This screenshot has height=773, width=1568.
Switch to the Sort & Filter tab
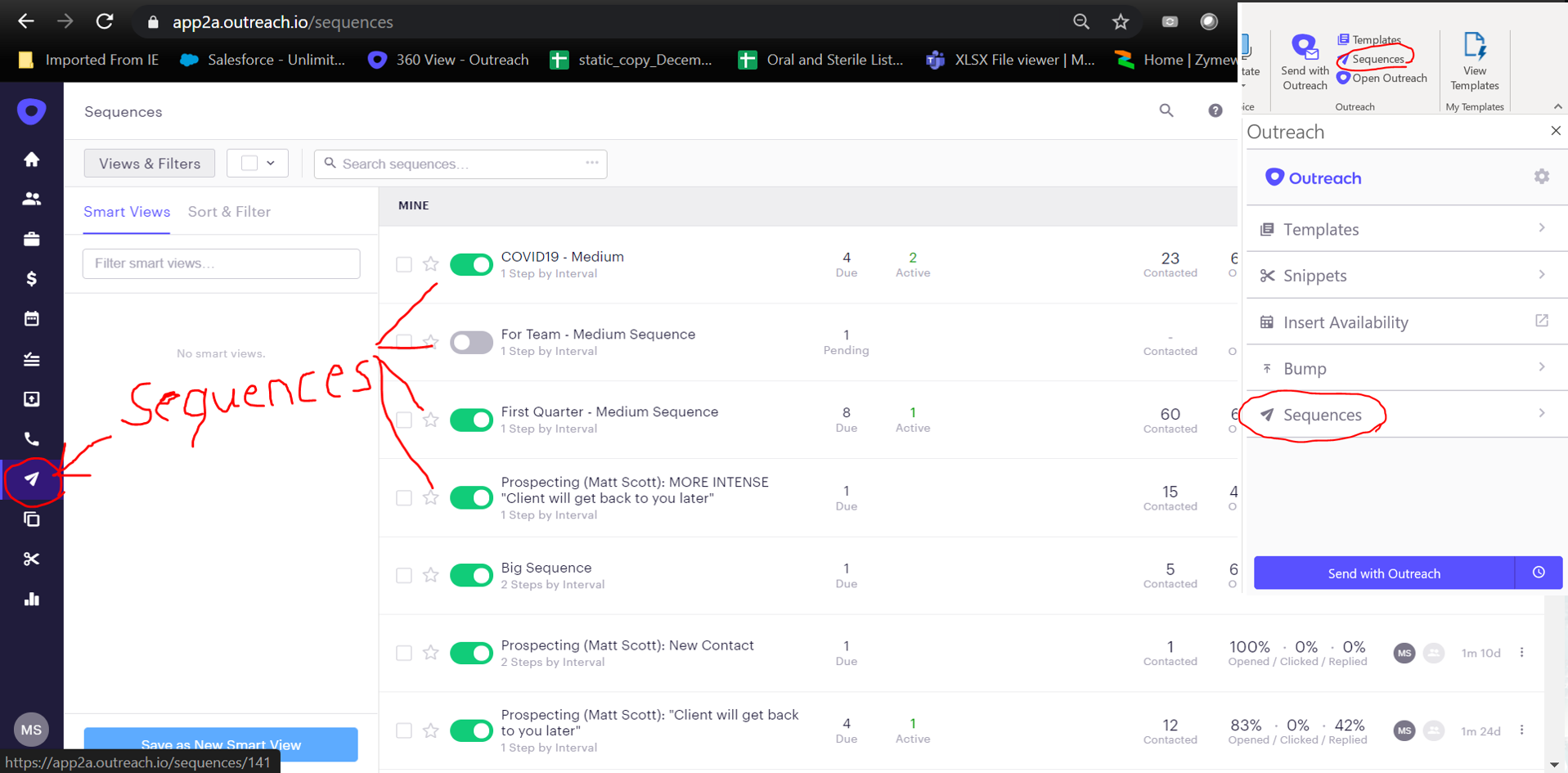[229, 212]
